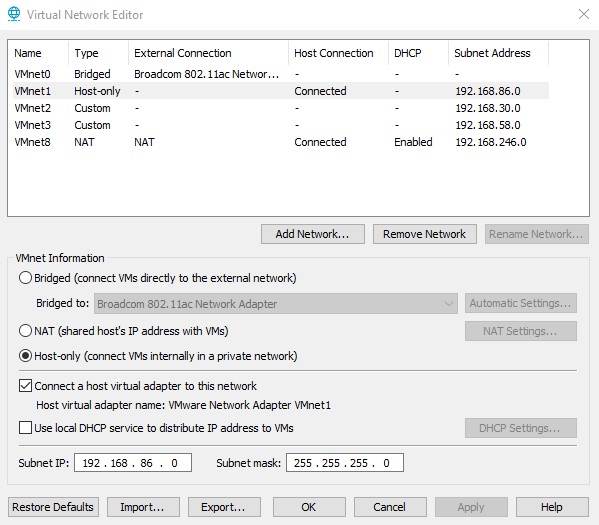Click the Automatic Settings button
Screen dimensions: 599x525
point(521,303)
